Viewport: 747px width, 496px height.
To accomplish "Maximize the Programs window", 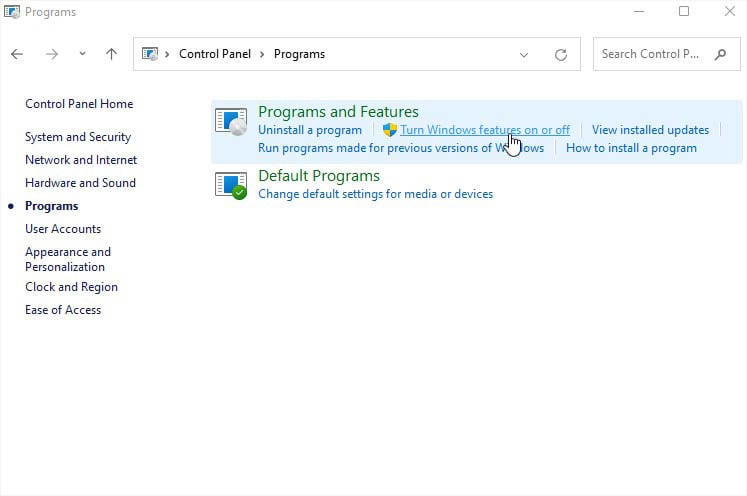I will point(684,11).
